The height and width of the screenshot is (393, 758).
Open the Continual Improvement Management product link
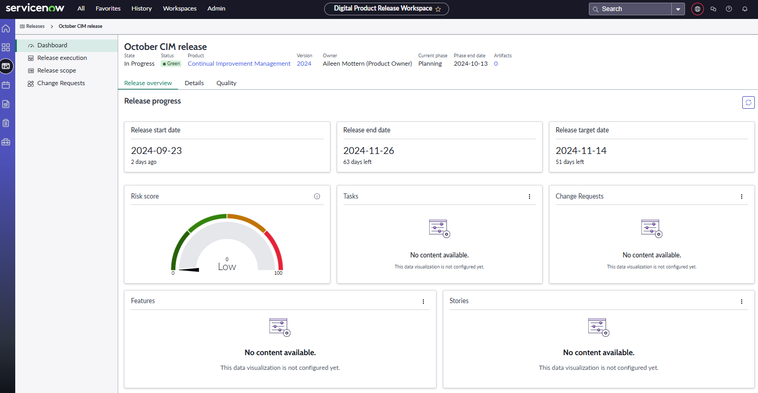(x=239, y=64)
